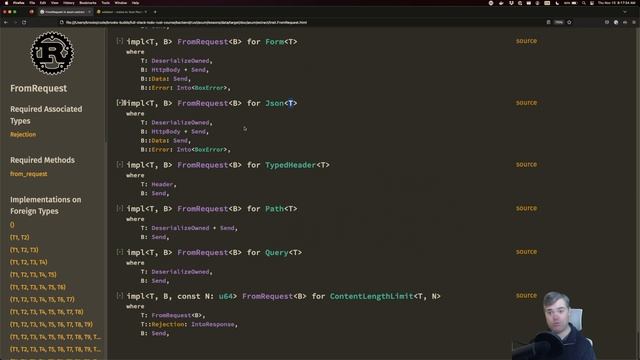Image resolution: width=640 pixels, height=360 pixels.
Task: Open the Required Methods sidebar heading
Action: 42,160
